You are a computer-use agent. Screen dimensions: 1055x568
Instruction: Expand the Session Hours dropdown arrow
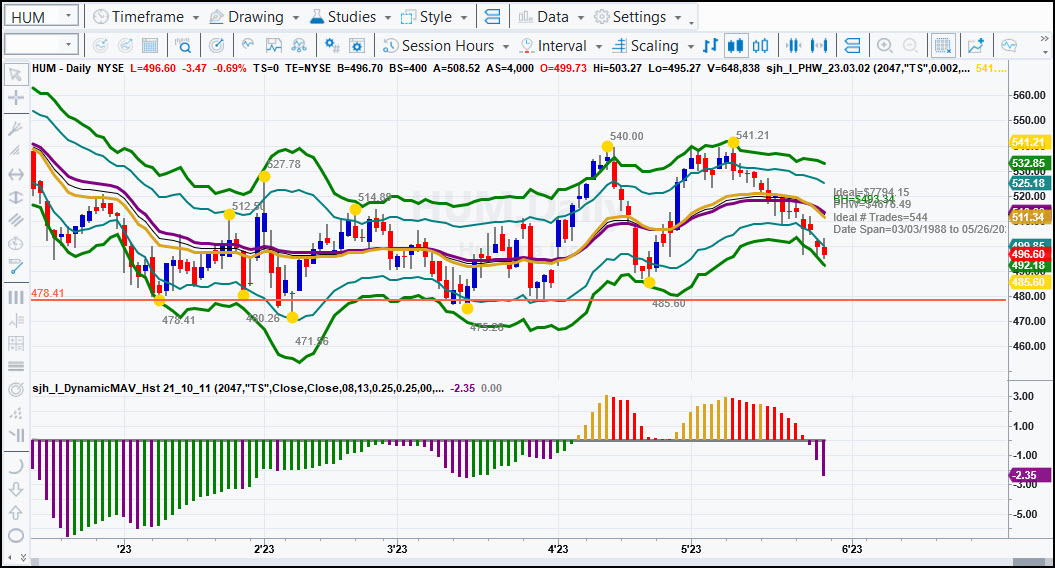[505, 46]
